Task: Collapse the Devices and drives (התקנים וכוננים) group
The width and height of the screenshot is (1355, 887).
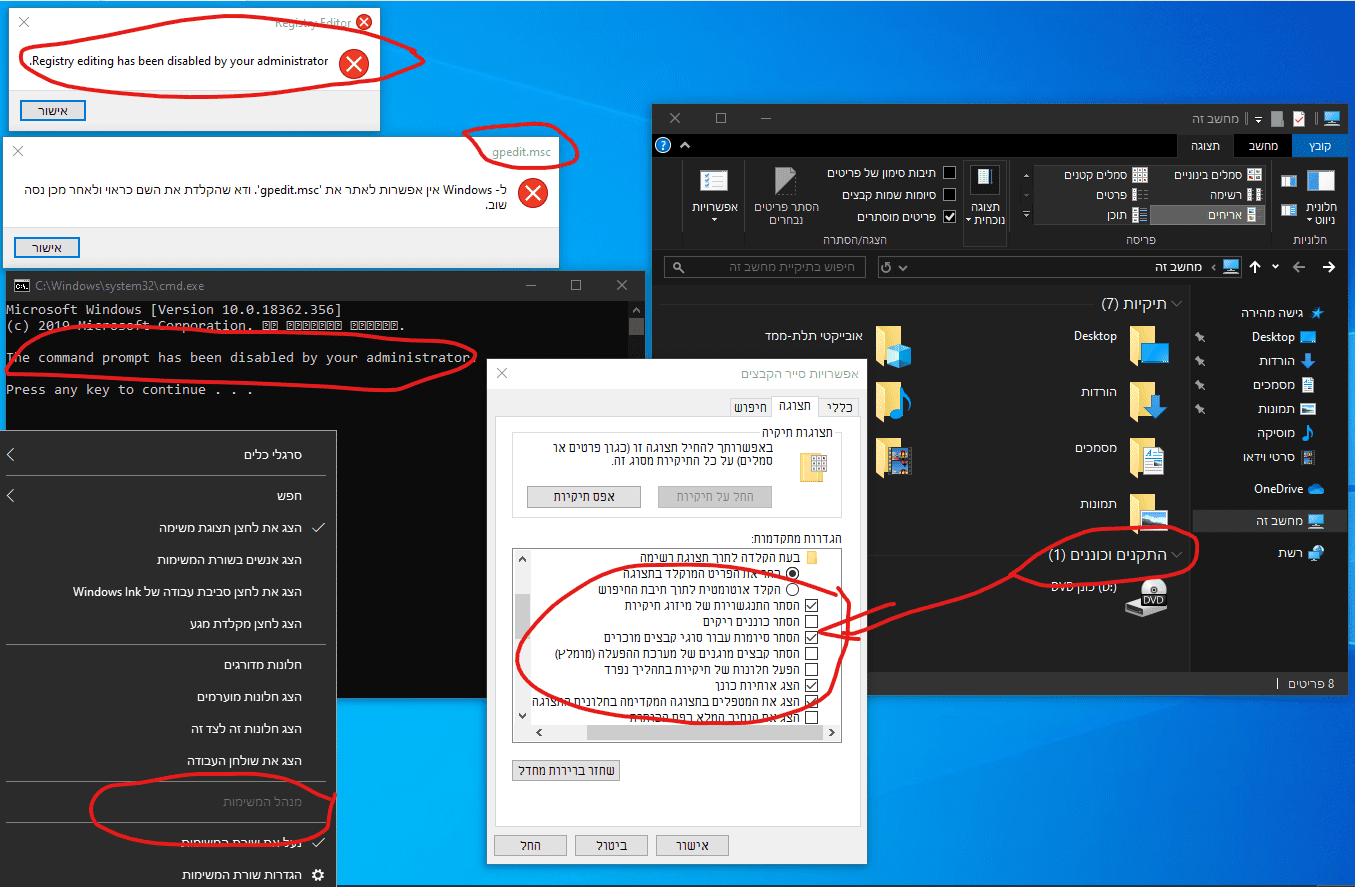Action: coord(1176,555)
